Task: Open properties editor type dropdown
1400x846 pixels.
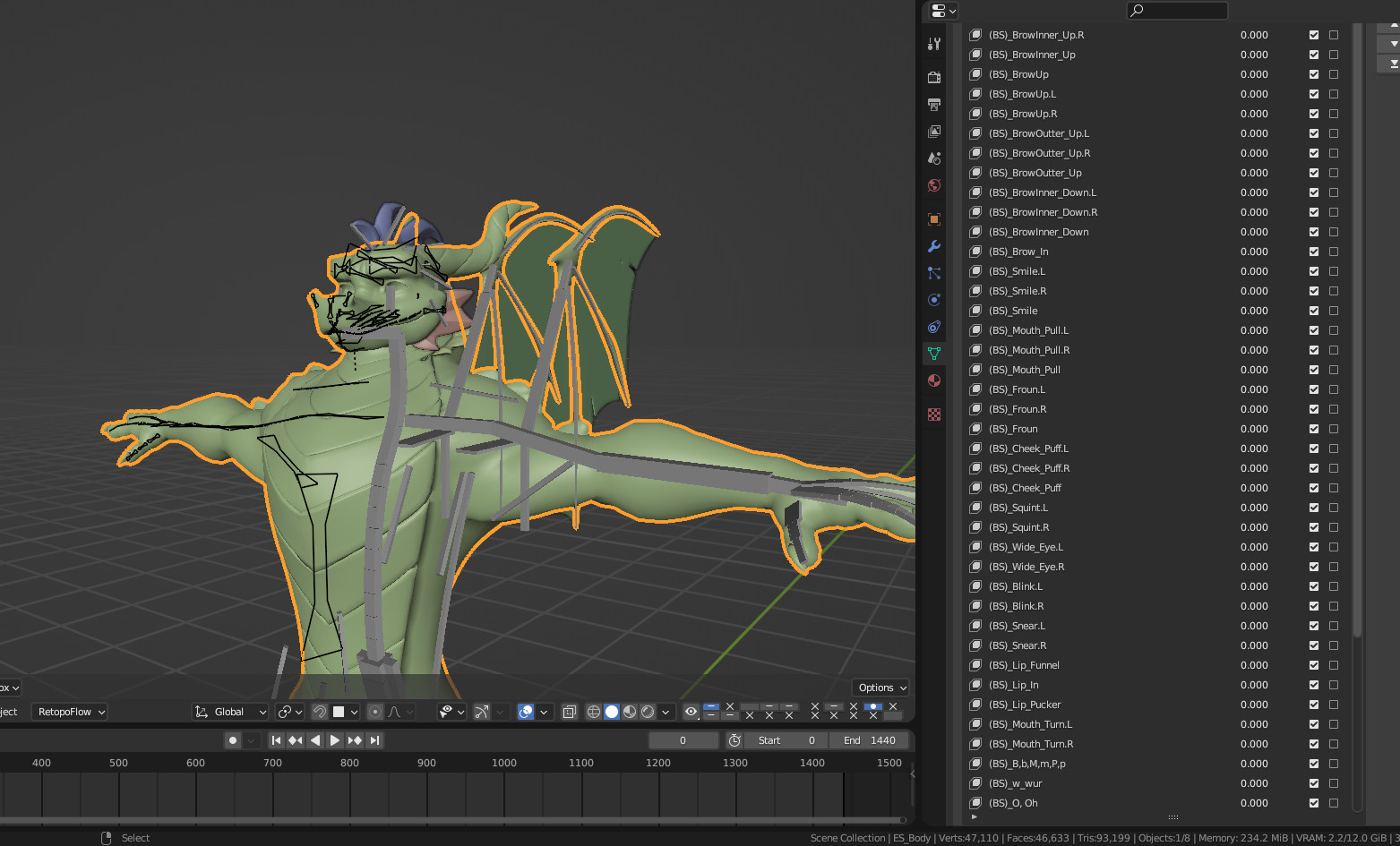Action: [944, 11]
